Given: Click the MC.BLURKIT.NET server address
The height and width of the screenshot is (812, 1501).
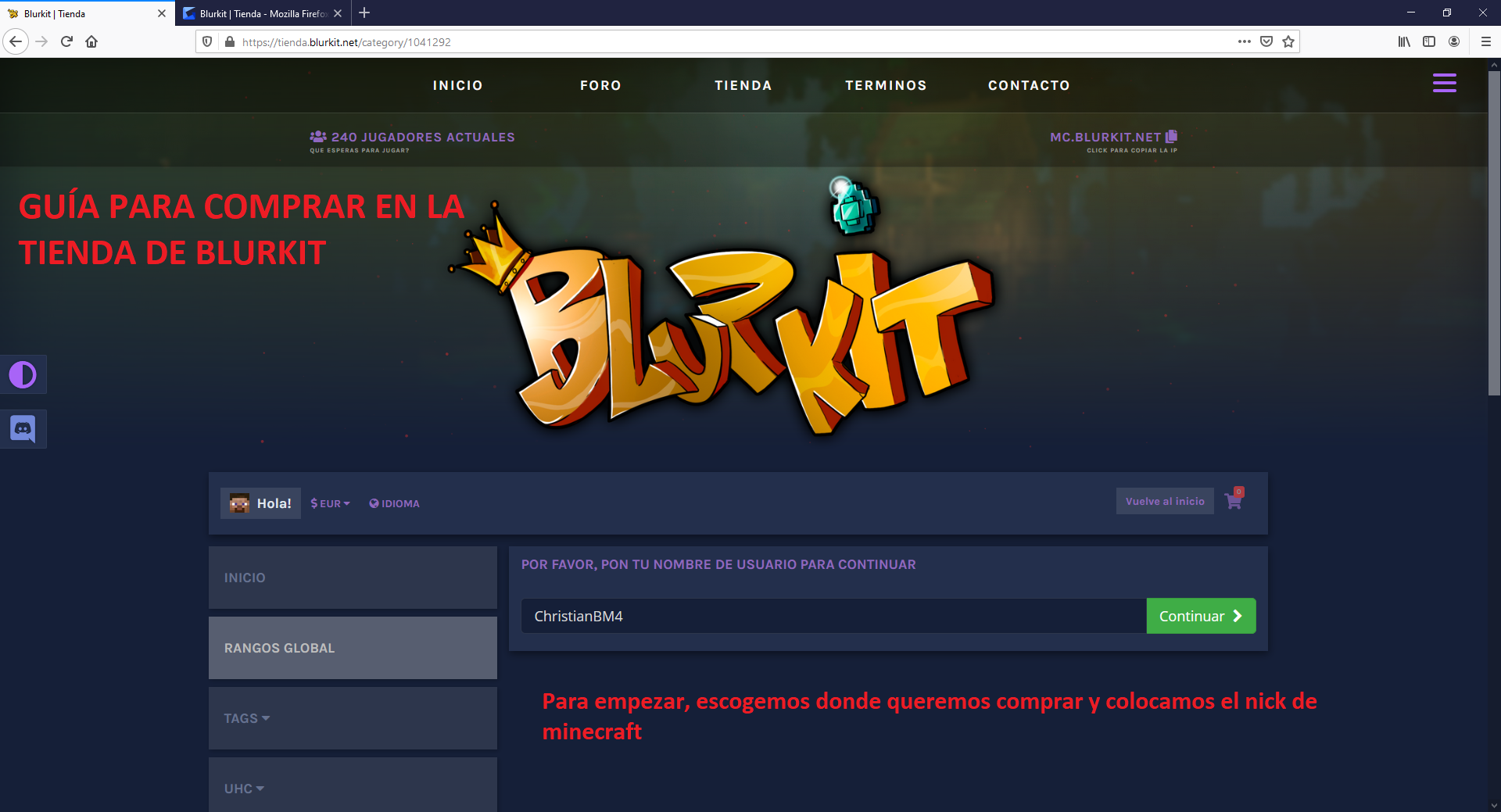Looking at the screenshot, I should click(1105, 138).
